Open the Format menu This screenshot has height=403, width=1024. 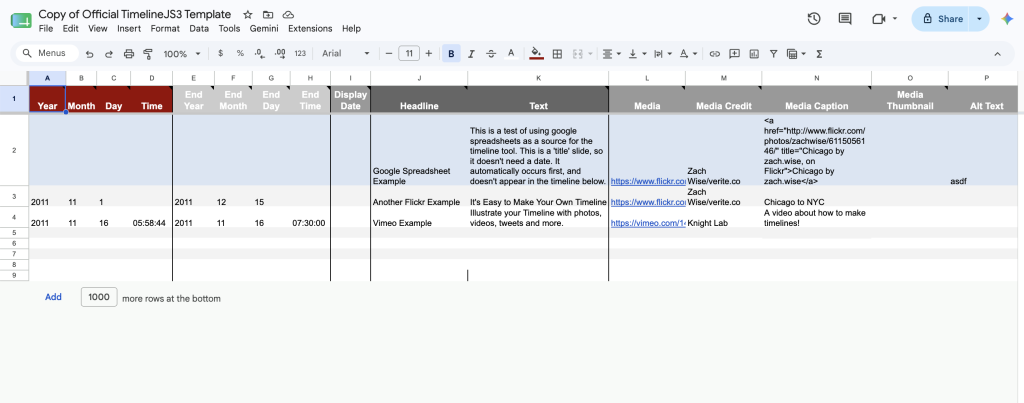coord(165,29)
